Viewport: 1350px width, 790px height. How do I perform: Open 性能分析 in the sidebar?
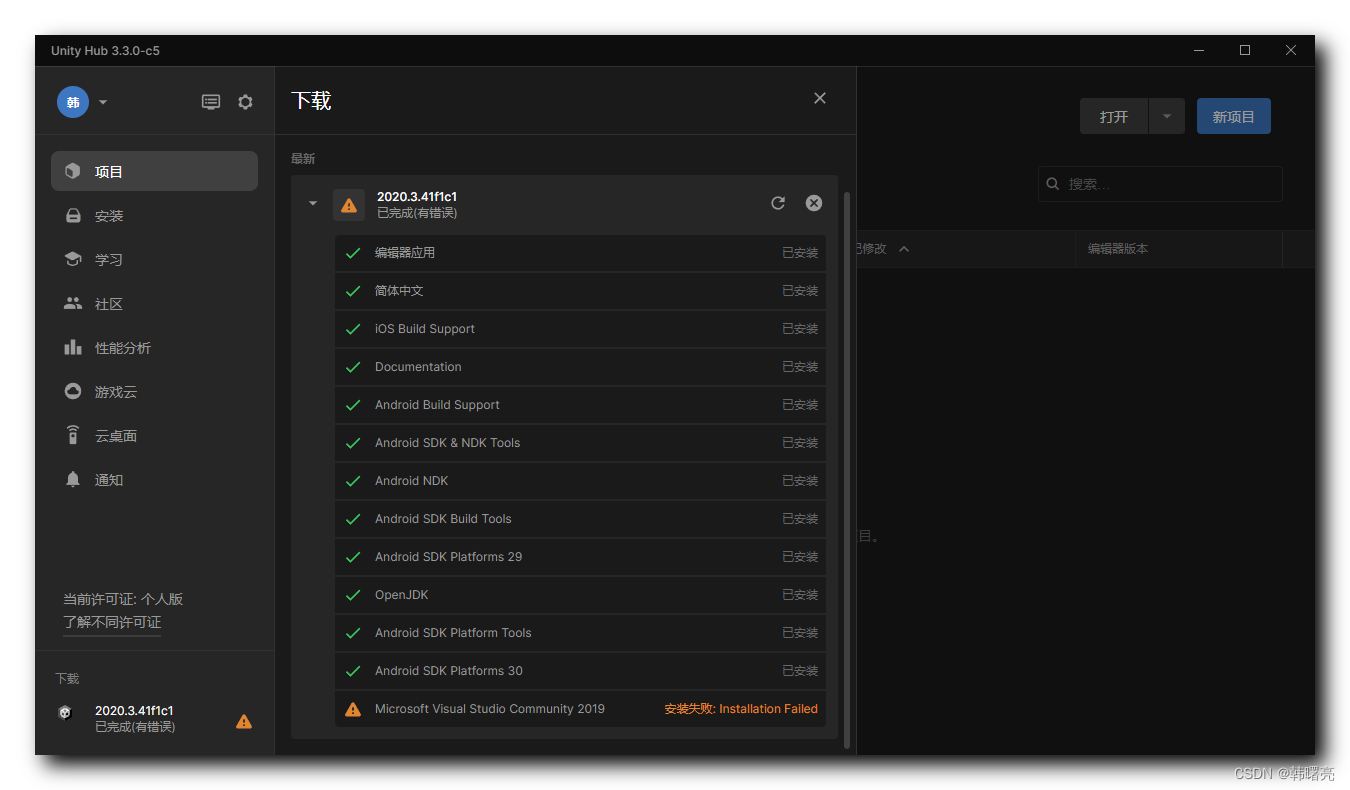pyautogui.click(x=154, y=347)
